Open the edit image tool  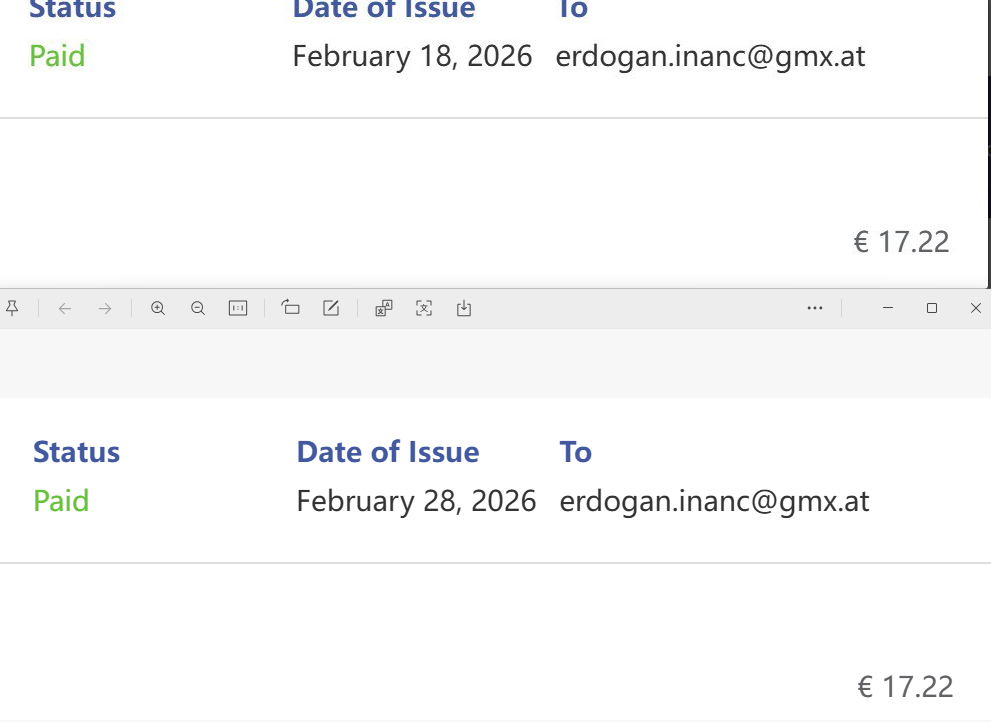coord(331,308)
